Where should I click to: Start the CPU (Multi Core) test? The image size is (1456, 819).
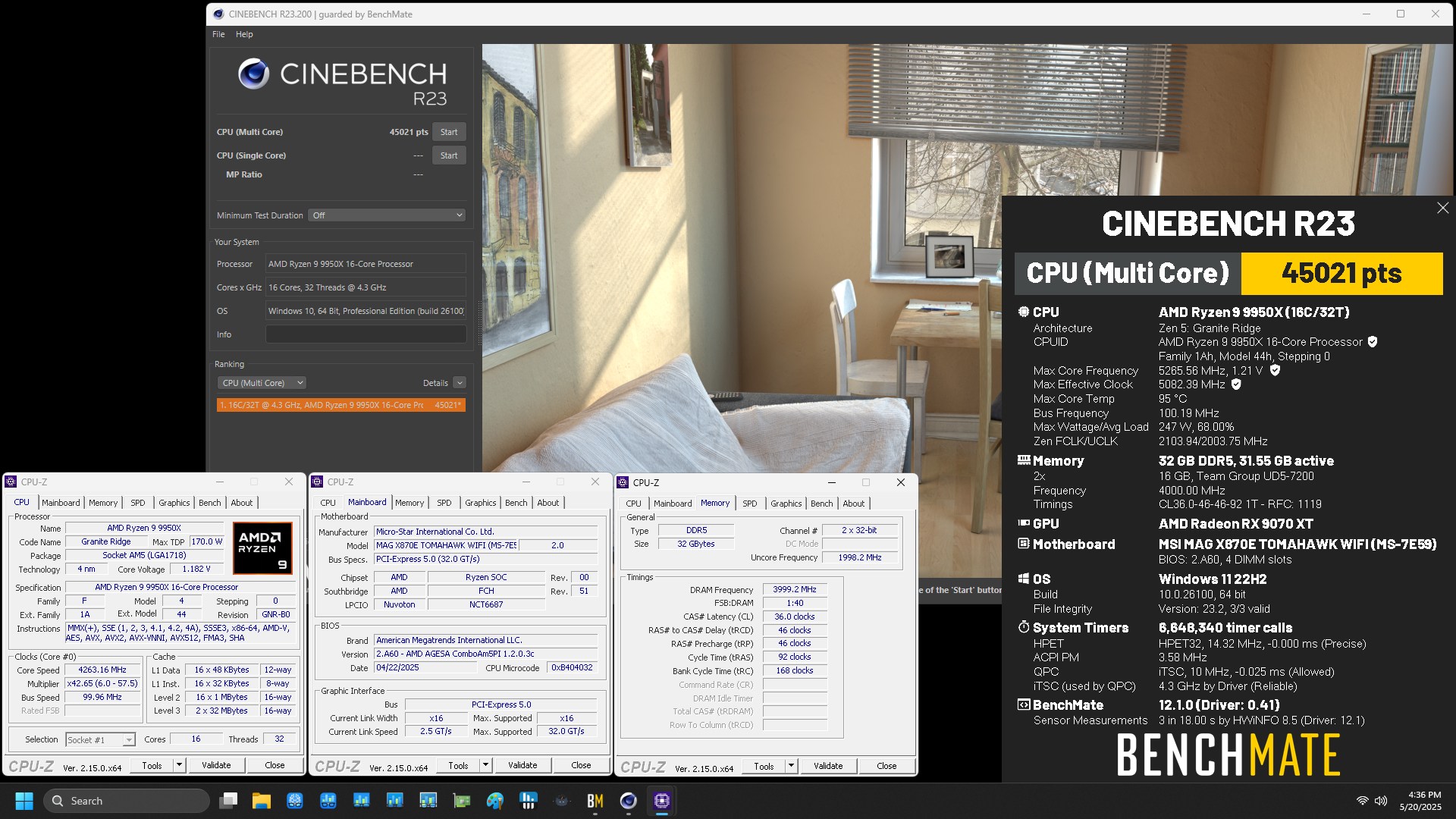tap(449, 132)
